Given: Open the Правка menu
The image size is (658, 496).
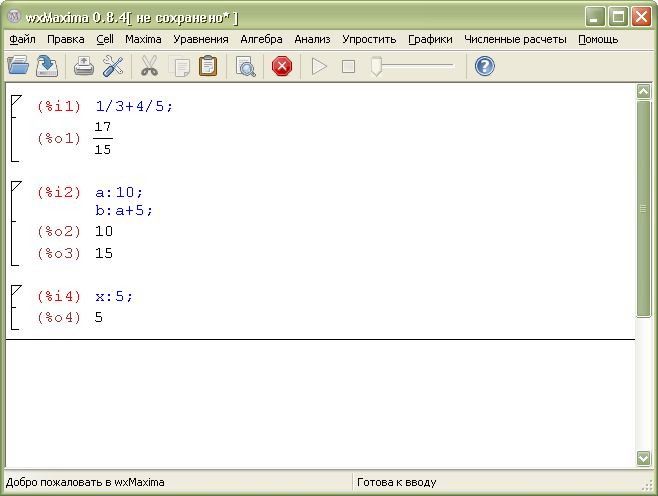Looking at the screenshot, I should 65,39.
